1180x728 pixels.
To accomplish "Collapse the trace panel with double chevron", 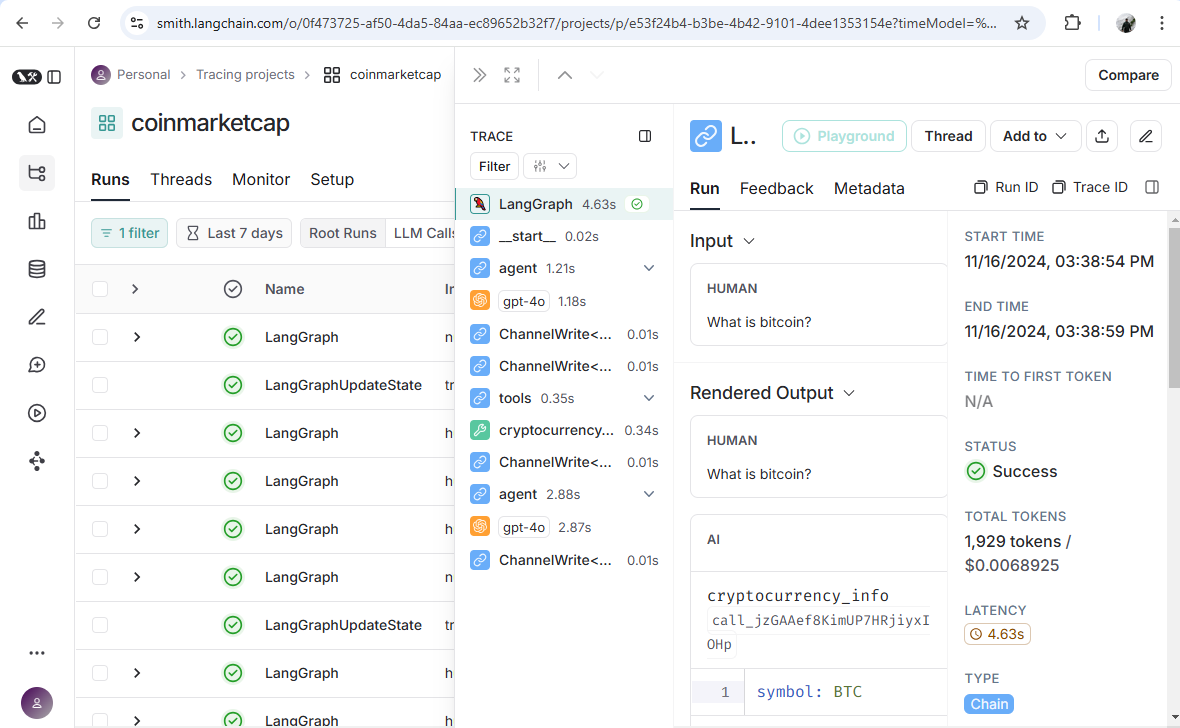I will tap(479, 75).
